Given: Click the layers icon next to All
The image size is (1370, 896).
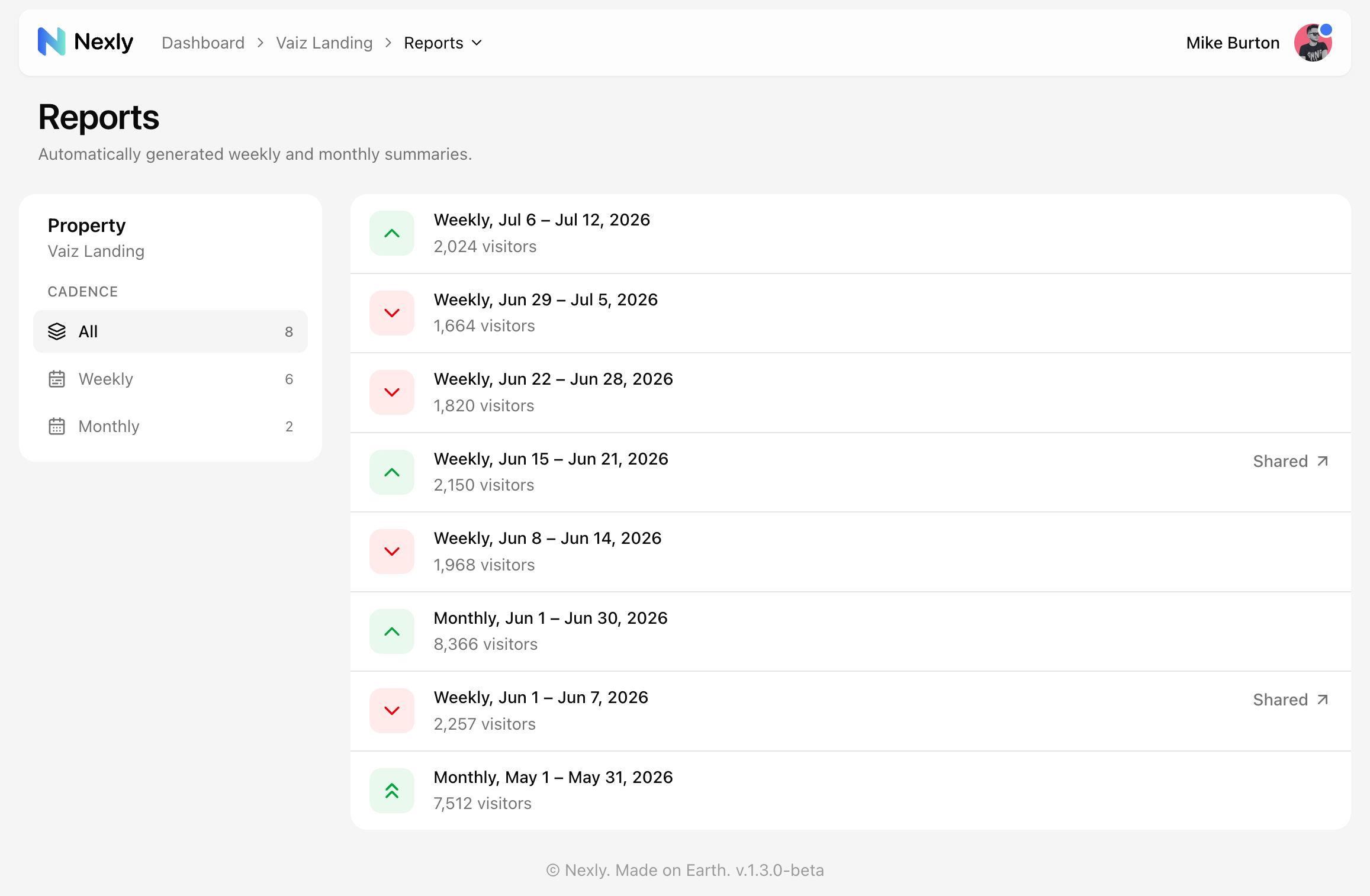Looking at the screenshot, I should 57,331.
